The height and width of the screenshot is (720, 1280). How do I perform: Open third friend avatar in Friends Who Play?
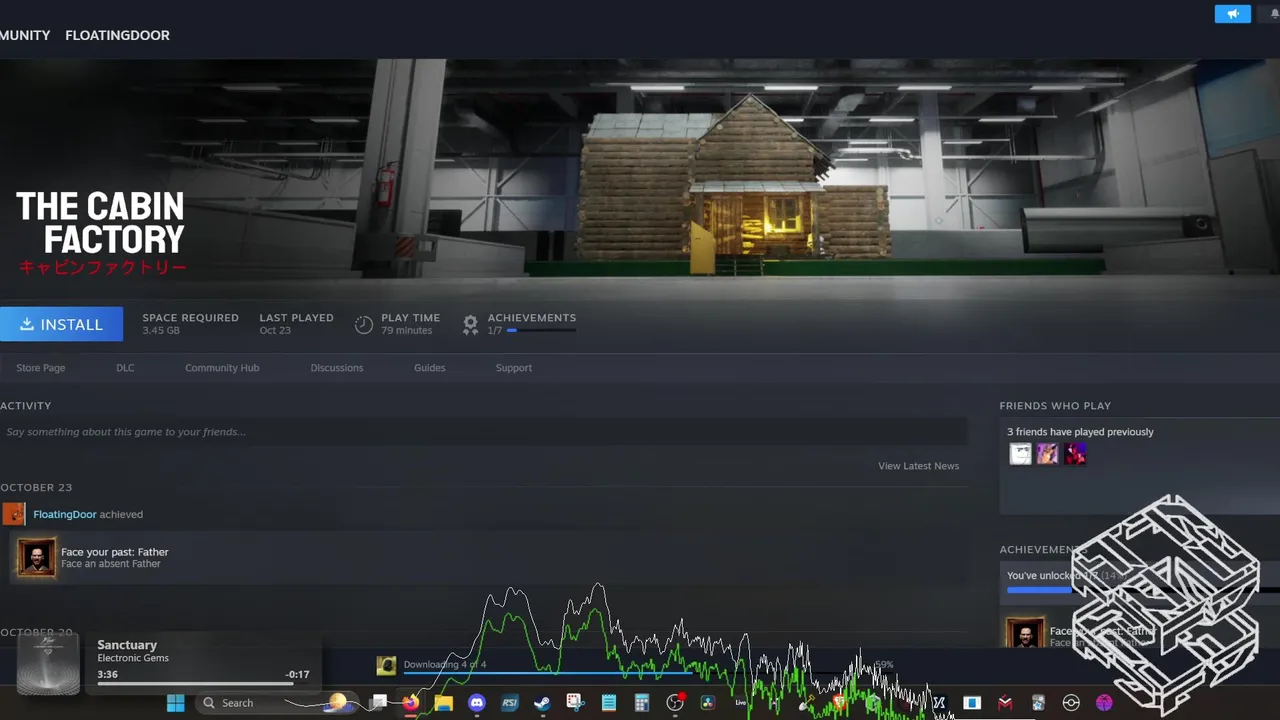point(1074,454)
